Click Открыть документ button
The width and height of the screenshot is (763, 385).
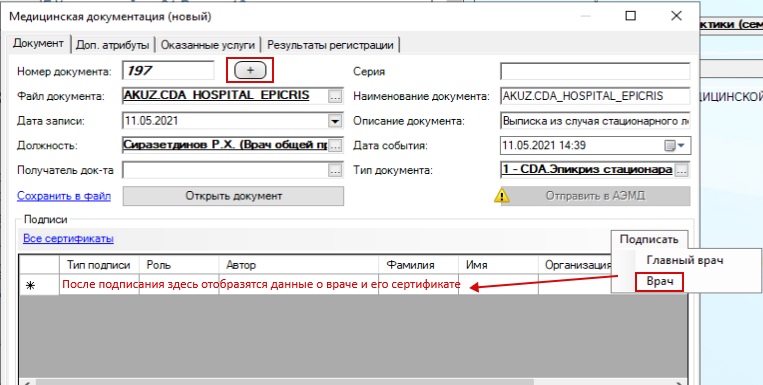pyautogui.click(x=233, y=196)
